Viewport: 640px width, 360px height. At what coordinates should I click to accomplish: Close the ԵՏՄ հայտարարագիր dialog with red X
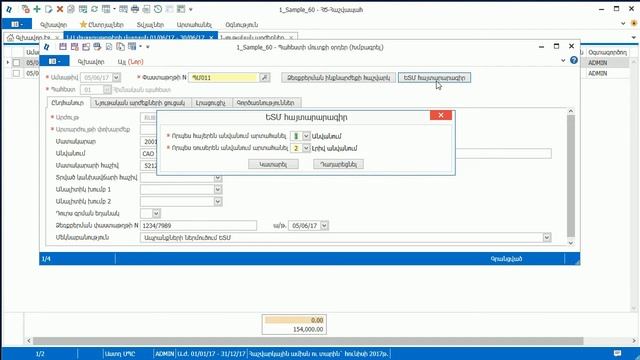point(441,116)
